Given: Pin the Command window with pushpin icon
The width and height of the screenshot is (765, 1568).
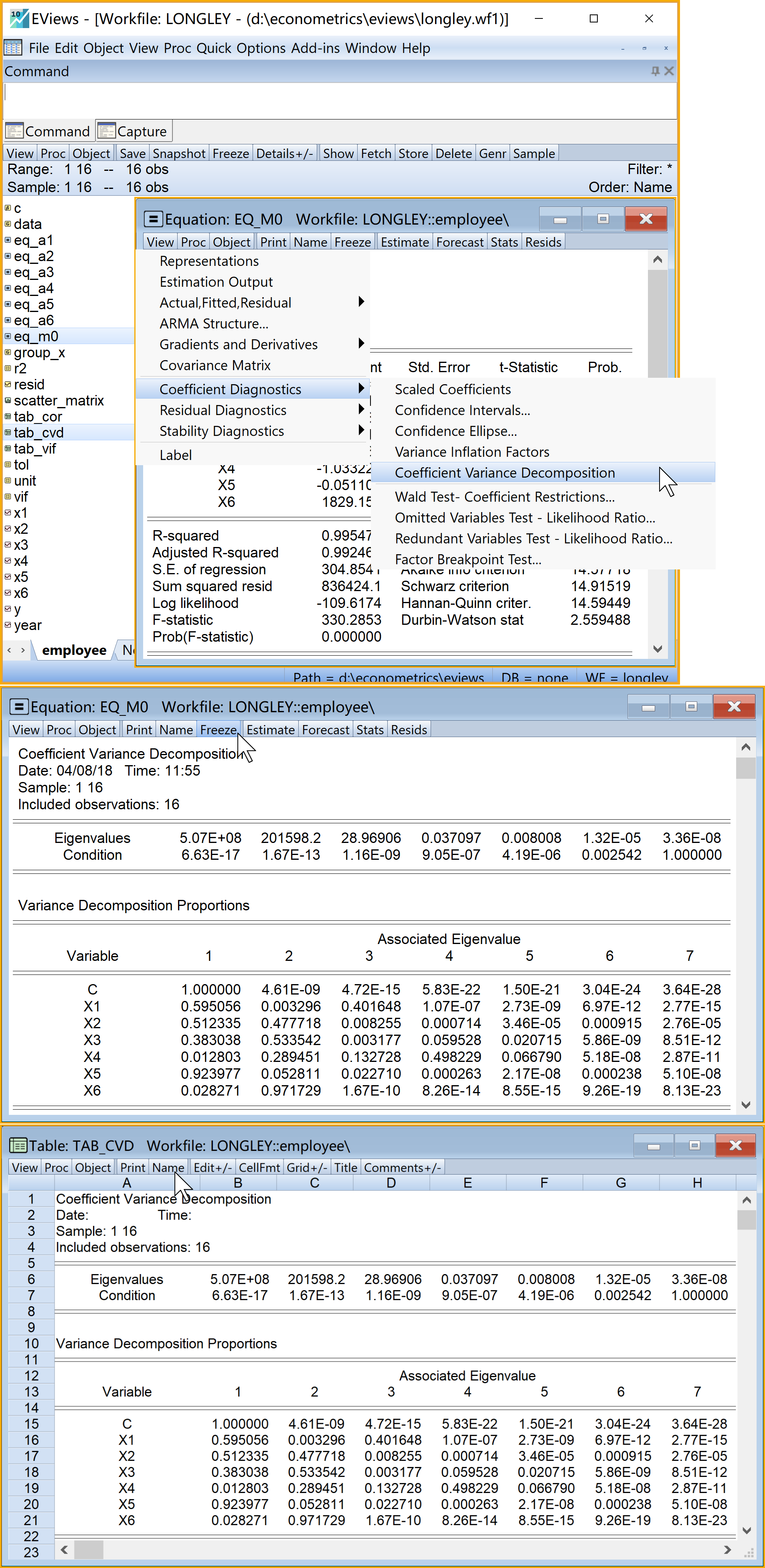Looking at the screenshot, I should click(655, 71).
